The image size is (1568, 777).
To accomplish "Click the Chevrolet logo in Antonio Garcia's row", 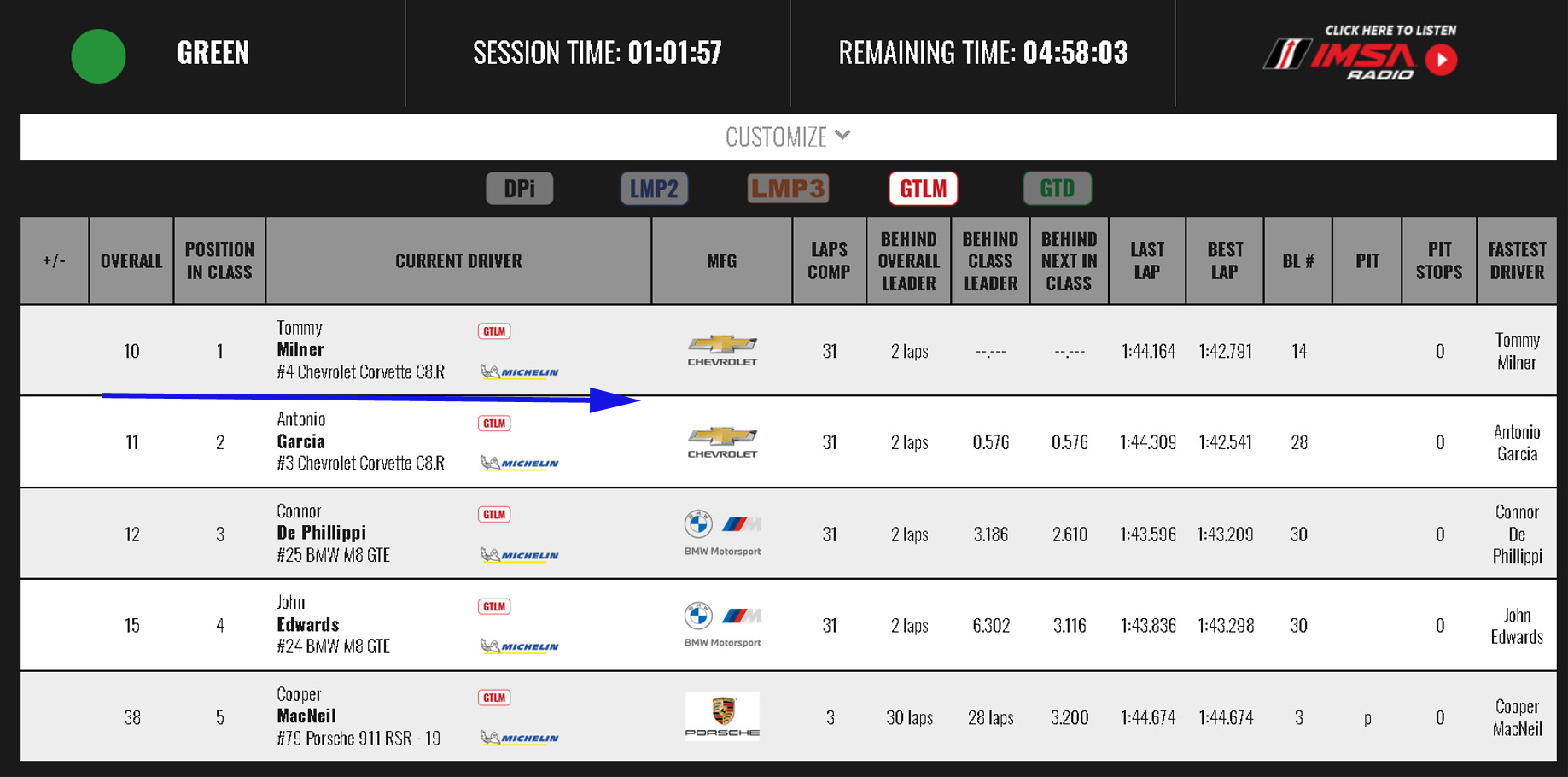I will click(x=722, y=442).
